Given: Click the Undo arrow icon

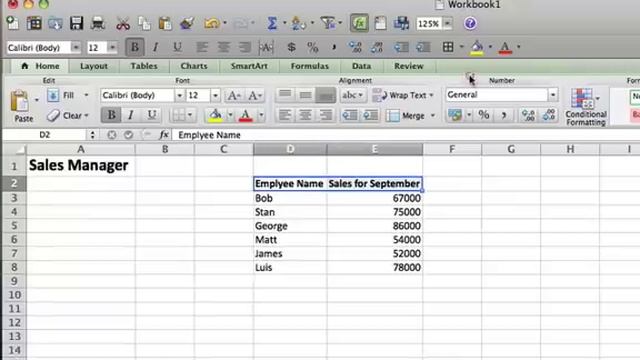Looking at the screenshot, I should tap(211, 23).
